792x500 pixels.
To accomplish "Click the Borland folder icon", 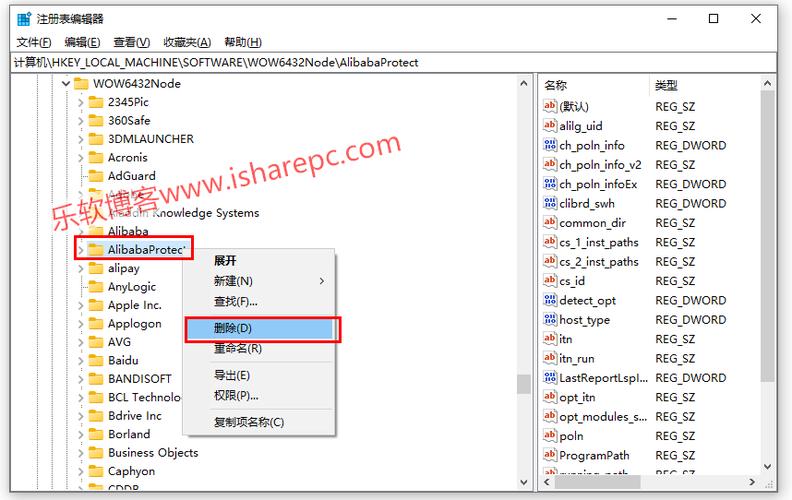I will [x=95, y=434].
